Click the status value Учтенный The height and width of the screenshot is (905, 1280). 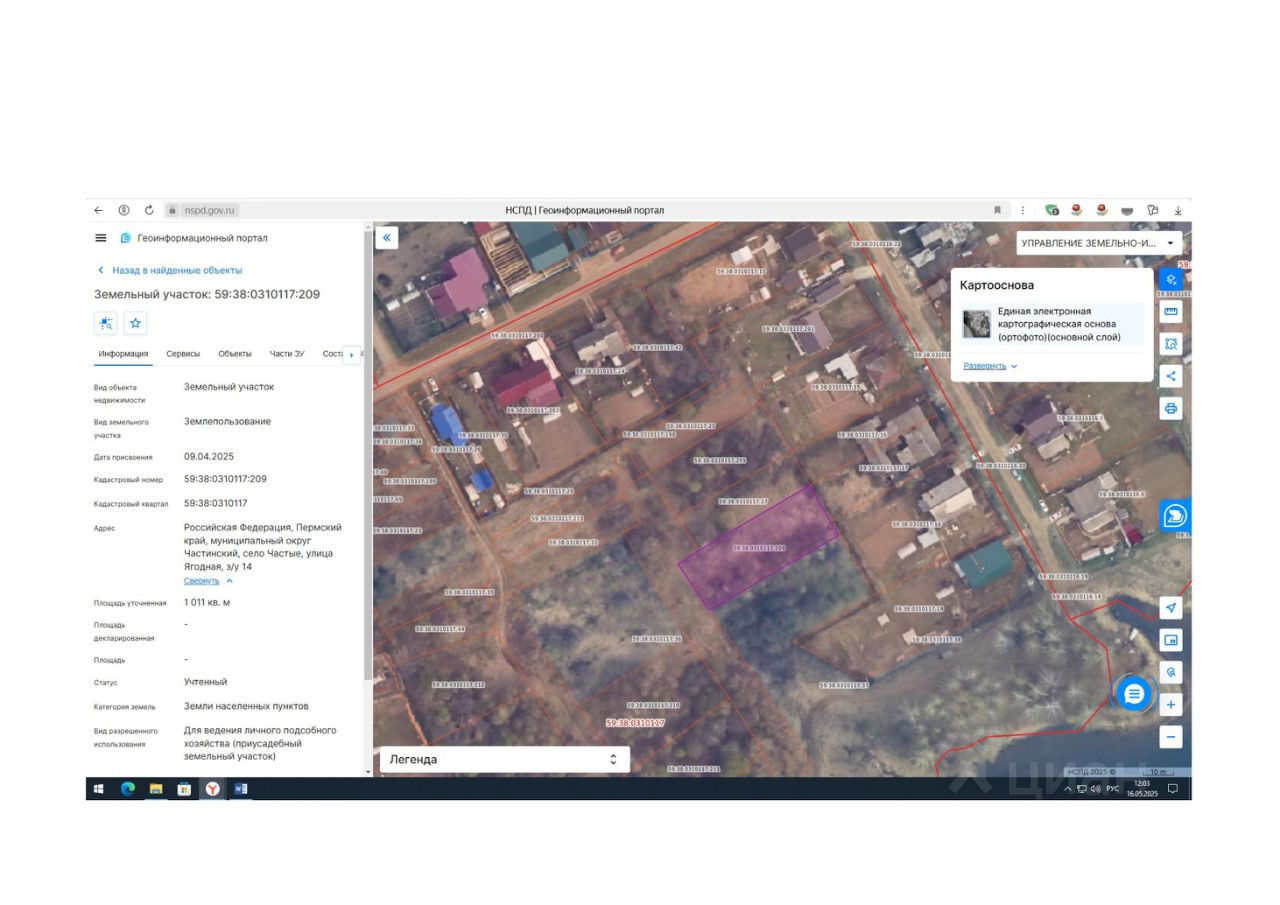click(x=205, y=682)
